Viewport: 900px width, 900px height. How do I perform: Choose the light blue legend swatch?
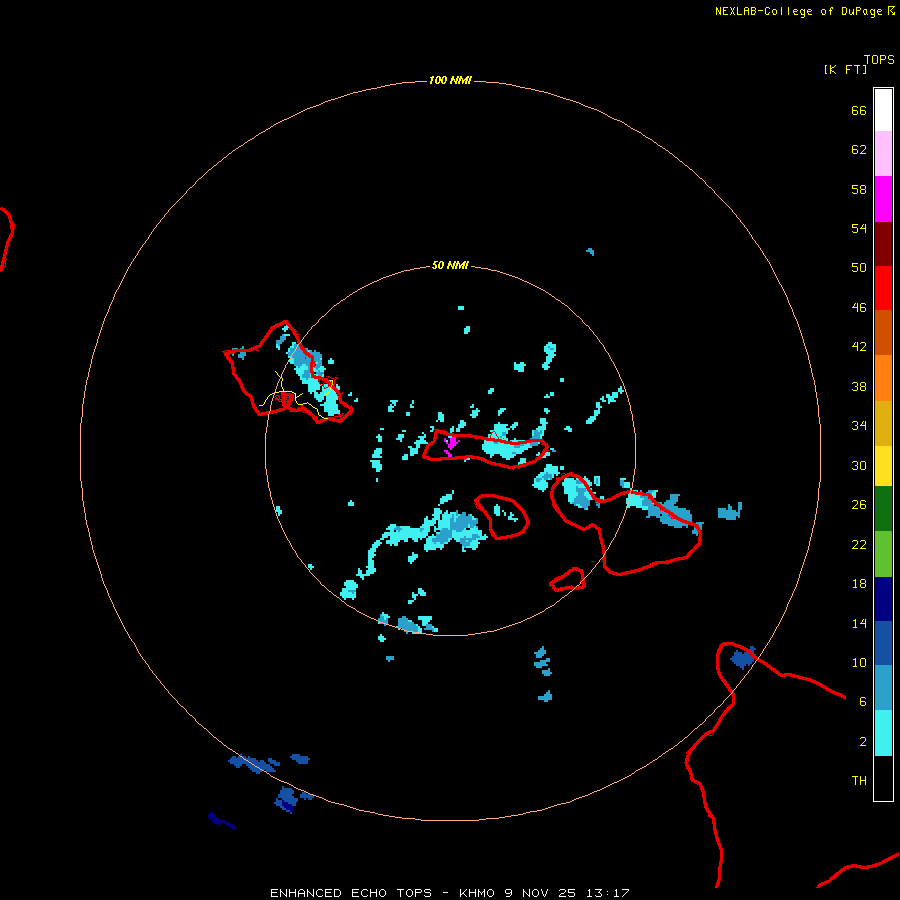[x=883, y=688]
